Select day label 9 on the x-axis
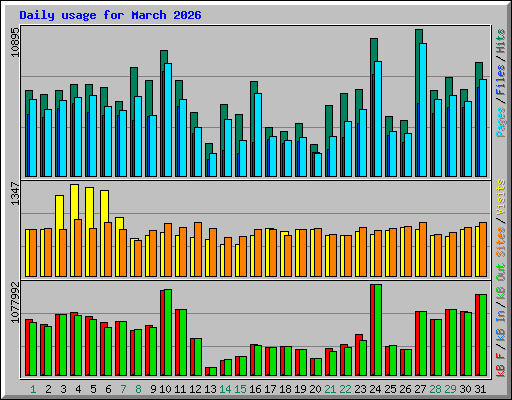Screen dimensions: 512x400 coord(153,389)
